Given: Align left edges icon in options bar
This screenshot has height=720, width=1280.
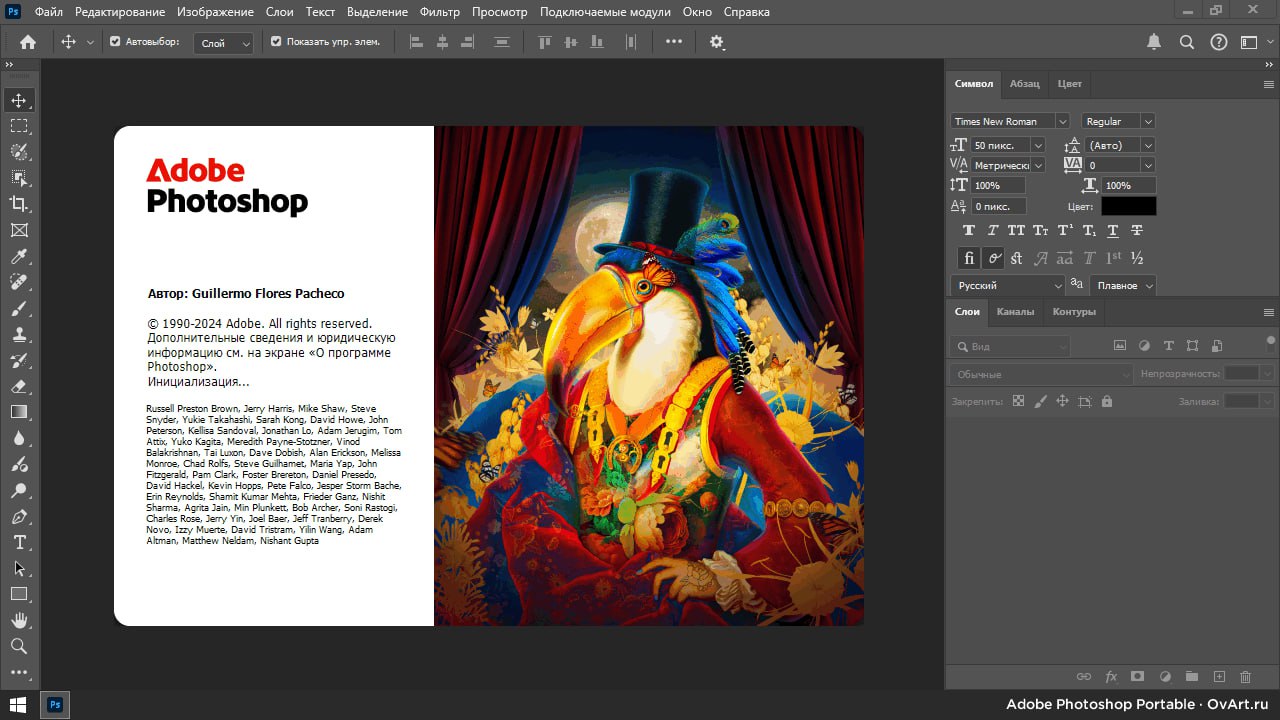Looking at the screenshot, I should click(x=417, y=42).
